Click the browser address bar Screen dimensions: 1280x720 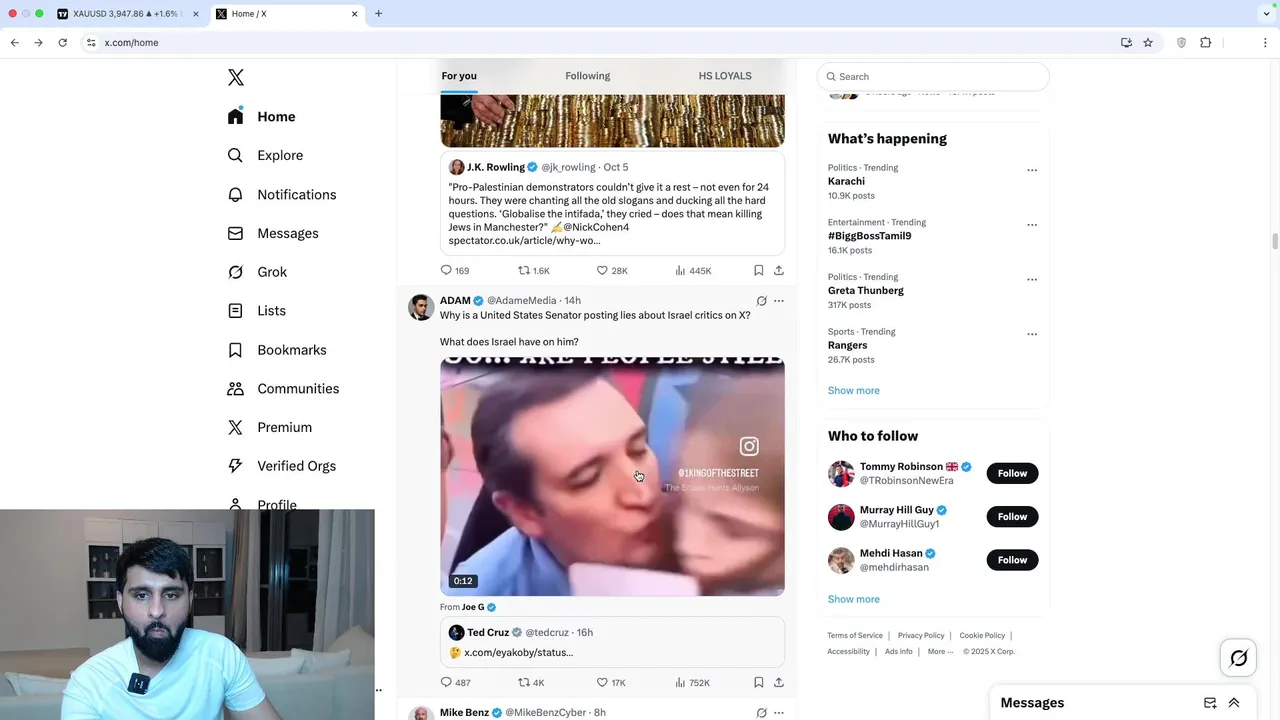600,43
